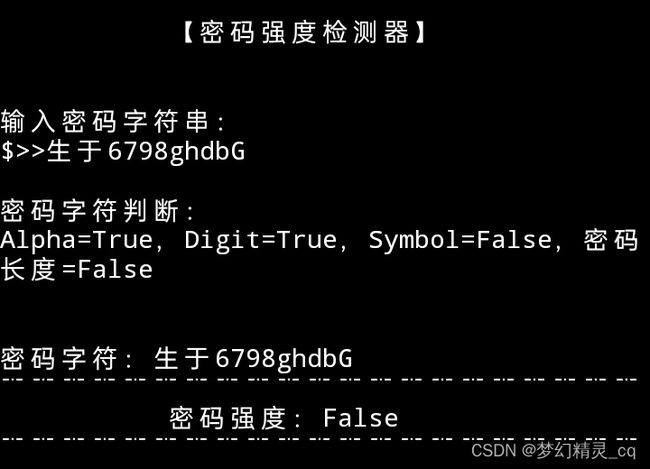Image resolution: width=650 pixels, height=469 pixels.
Task: Click the 密码字符 label near bottom
Action: coord(59,359)
